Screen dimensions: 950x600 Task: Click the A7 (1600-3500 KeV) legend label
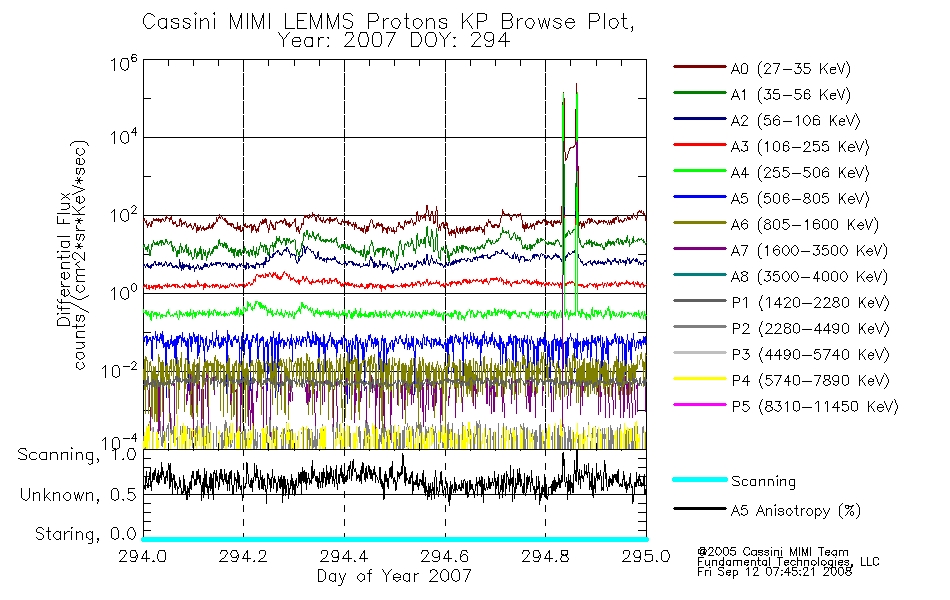pos(809,252)
